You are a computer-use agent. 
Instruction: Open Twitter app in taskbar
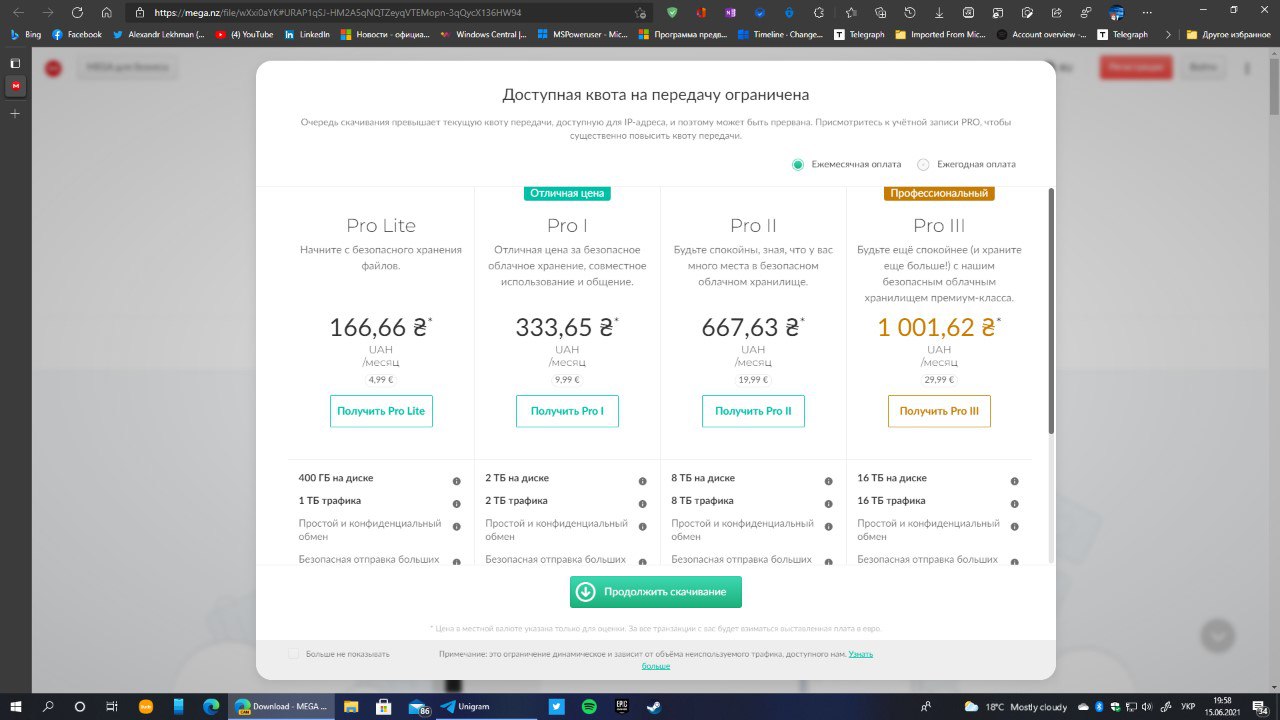pyautogui.click(x=557, y=706)
